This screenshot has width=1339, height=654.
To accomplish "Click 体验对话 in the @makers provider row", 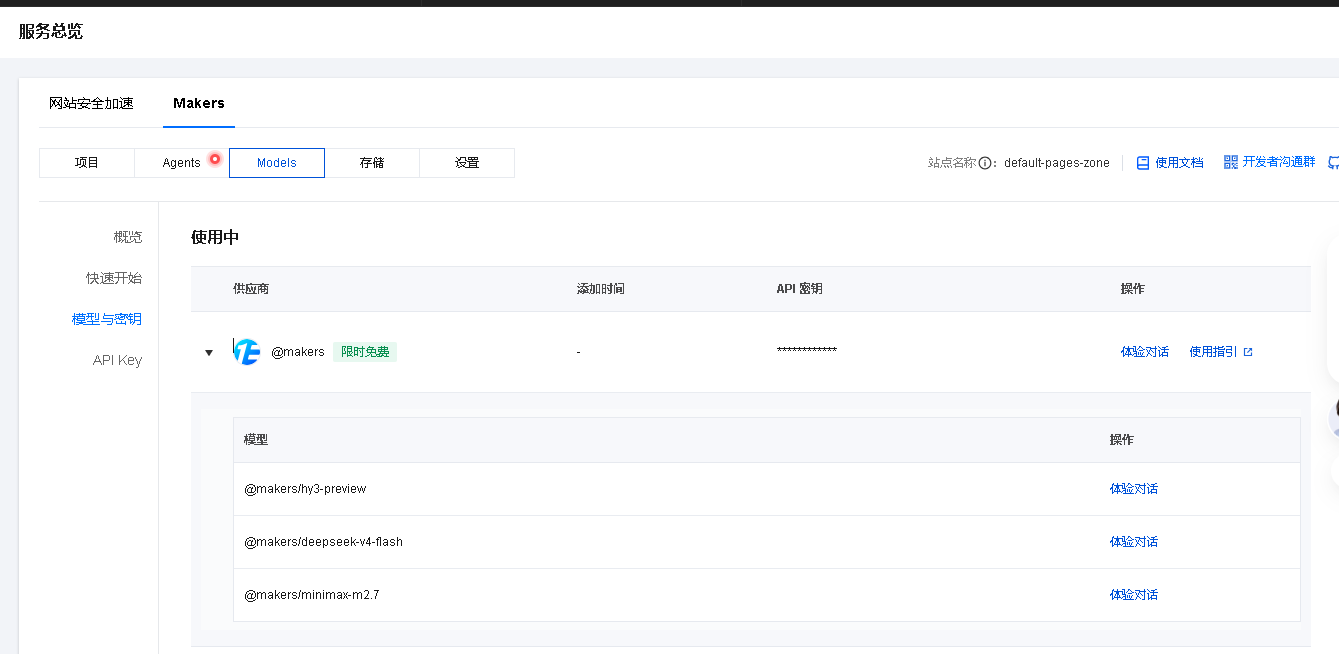I will pos(1145,352).
